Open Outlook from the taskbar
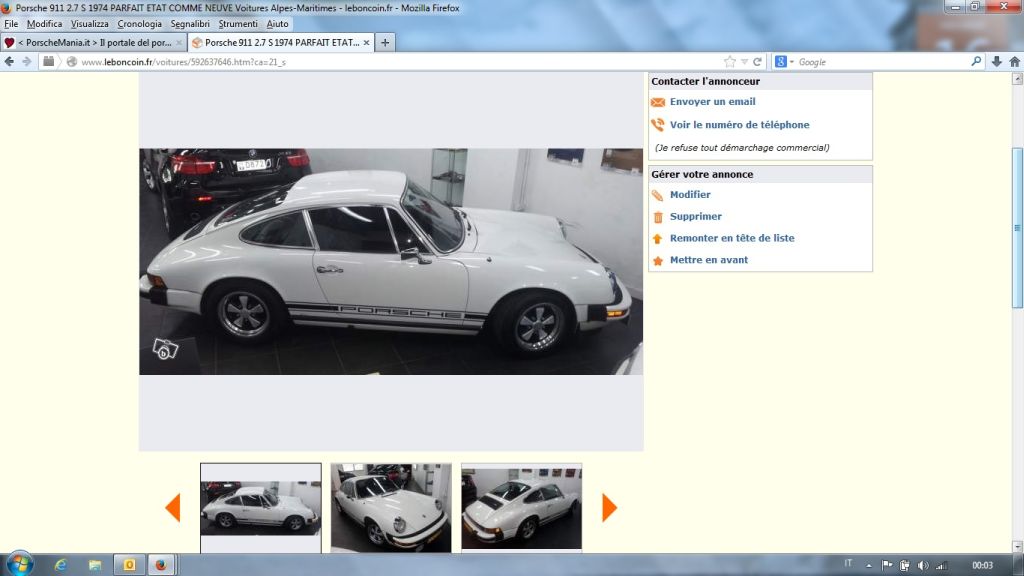 pos(129,565)
